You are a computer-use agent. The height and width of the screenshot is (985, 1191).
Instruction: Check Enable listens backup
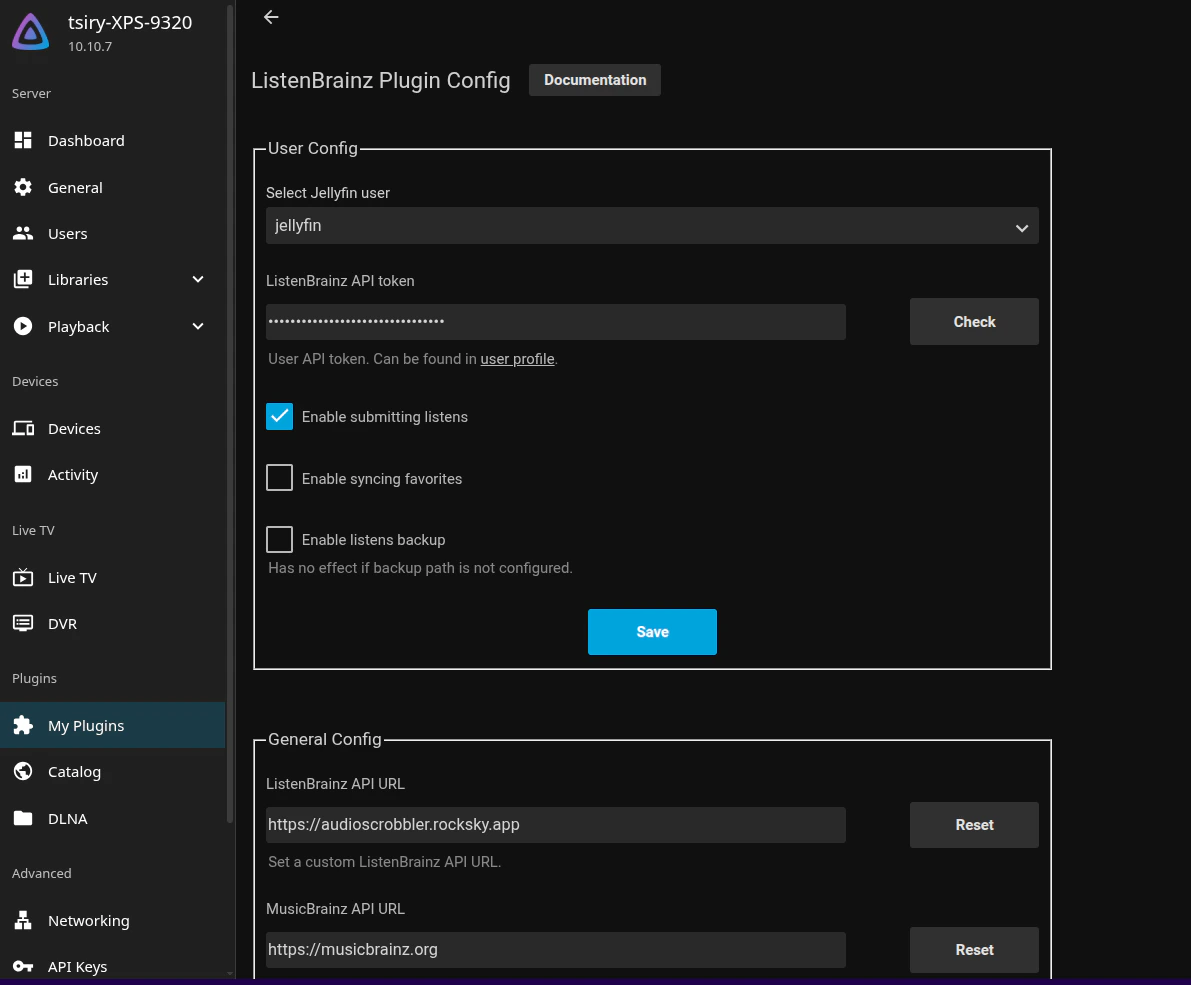click(280, 539)
